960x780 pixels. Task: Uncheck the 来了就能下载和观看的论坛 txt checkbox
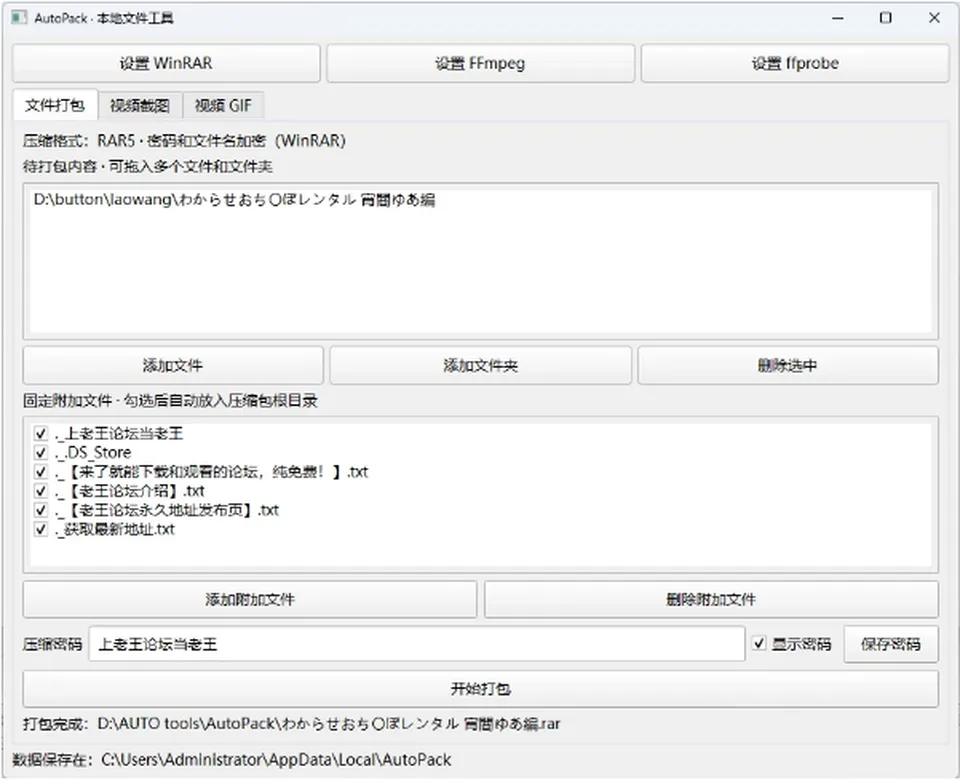pos(41,472)
